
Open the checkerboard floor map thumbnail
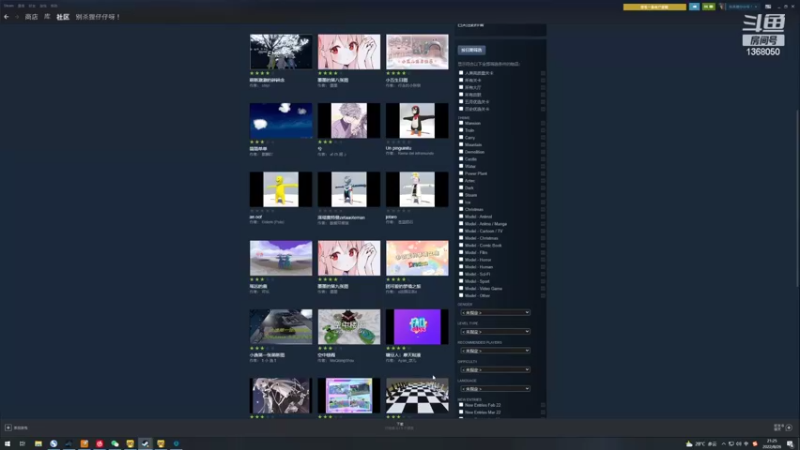click(417, 395)
